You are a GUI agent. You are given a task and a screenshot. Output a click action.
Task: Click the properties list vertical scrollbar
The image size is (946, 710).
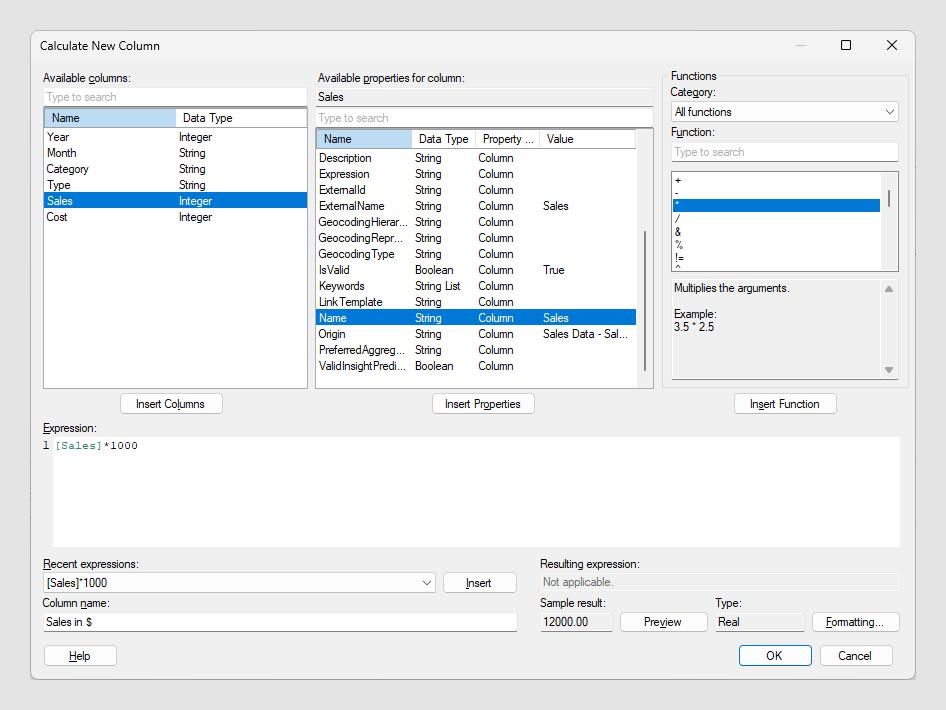[645, 300]
